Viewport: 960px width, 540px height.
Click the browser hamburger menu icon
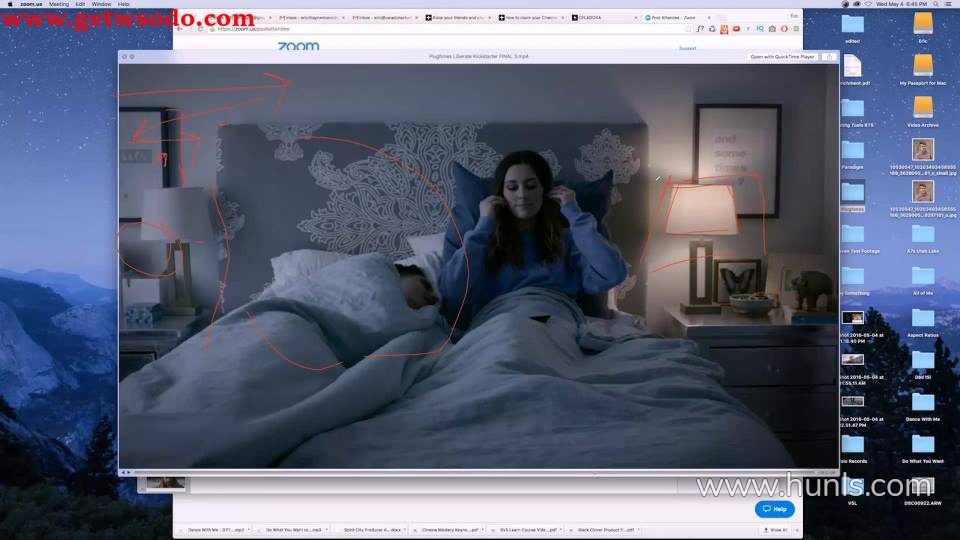796,29
